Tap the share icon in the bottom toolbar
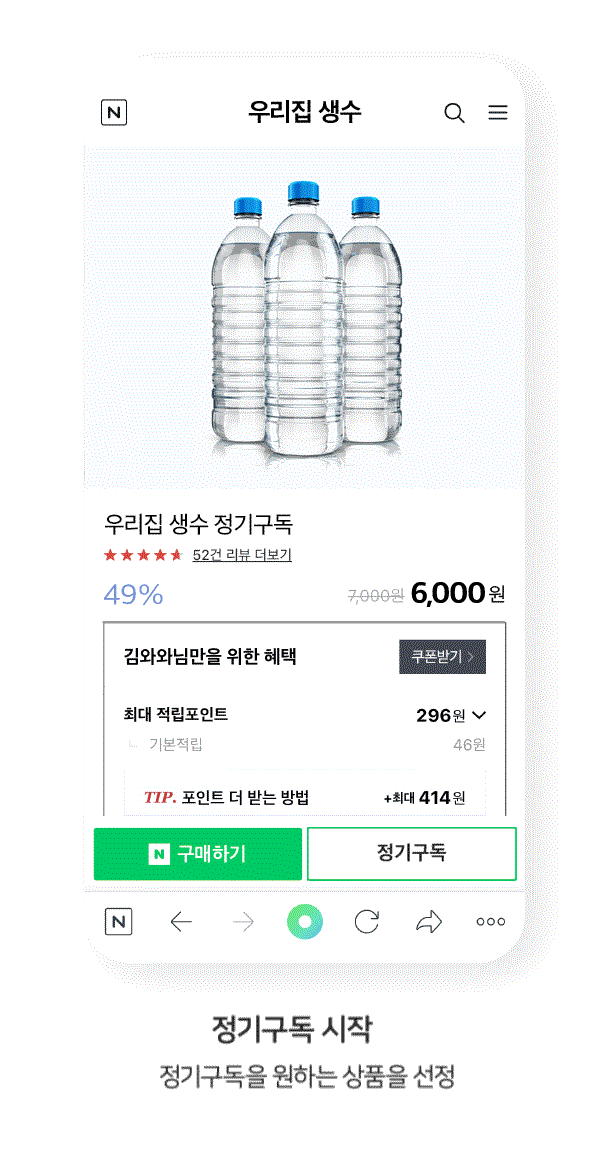Screen dimensions: 600x1159 click(x=429, y=921)
